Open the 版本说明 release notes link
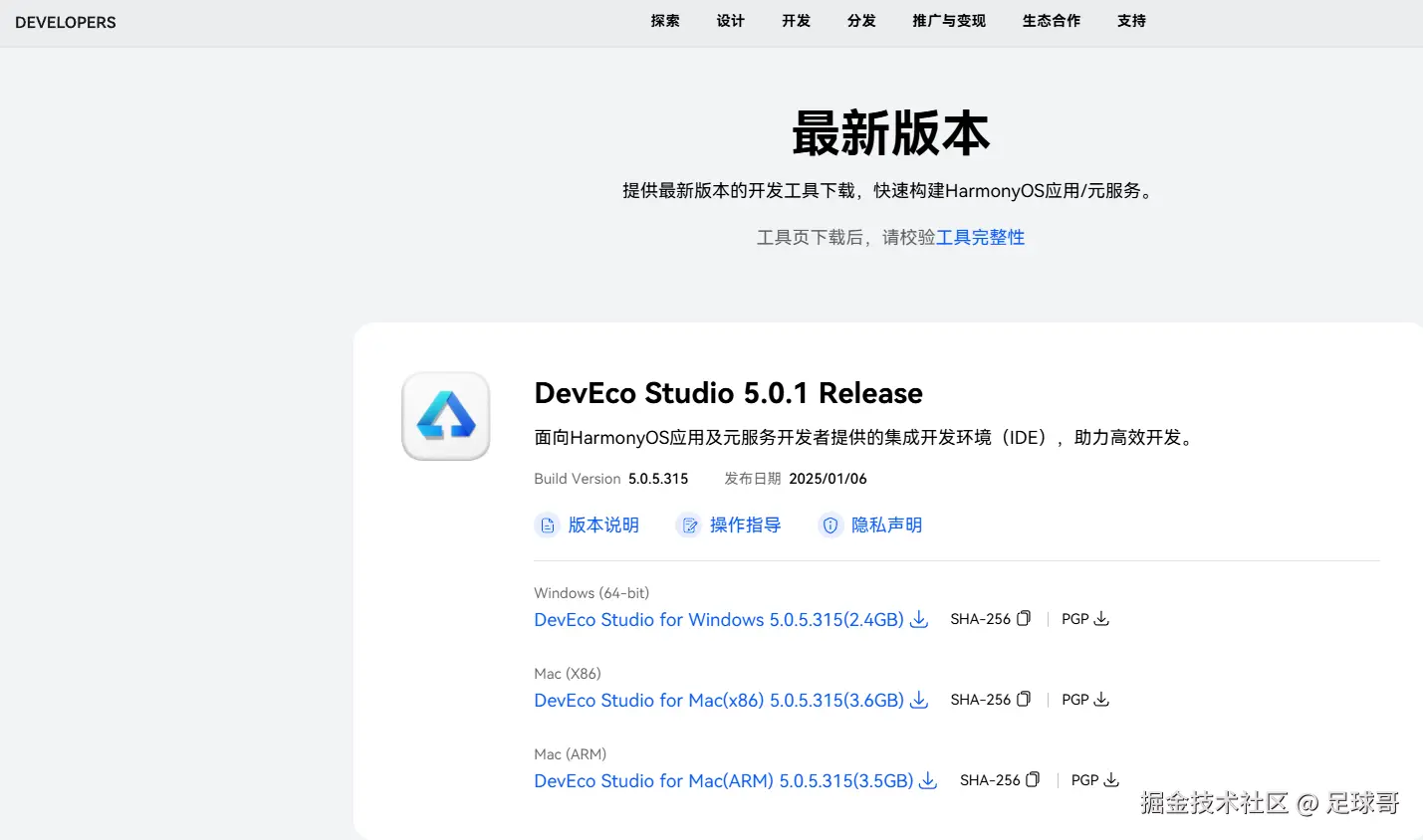1423x840 pixels. click(603, 525)
